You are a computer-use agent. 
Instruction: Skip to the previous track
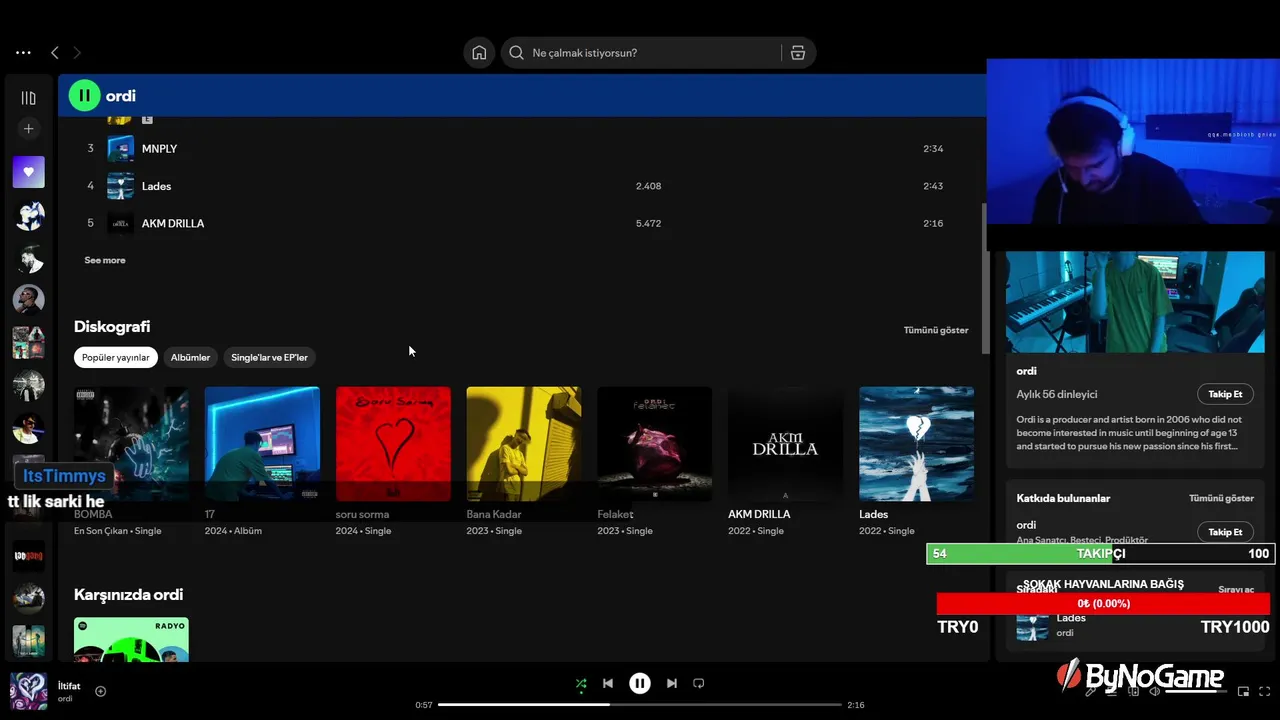(x=608, y=684)
